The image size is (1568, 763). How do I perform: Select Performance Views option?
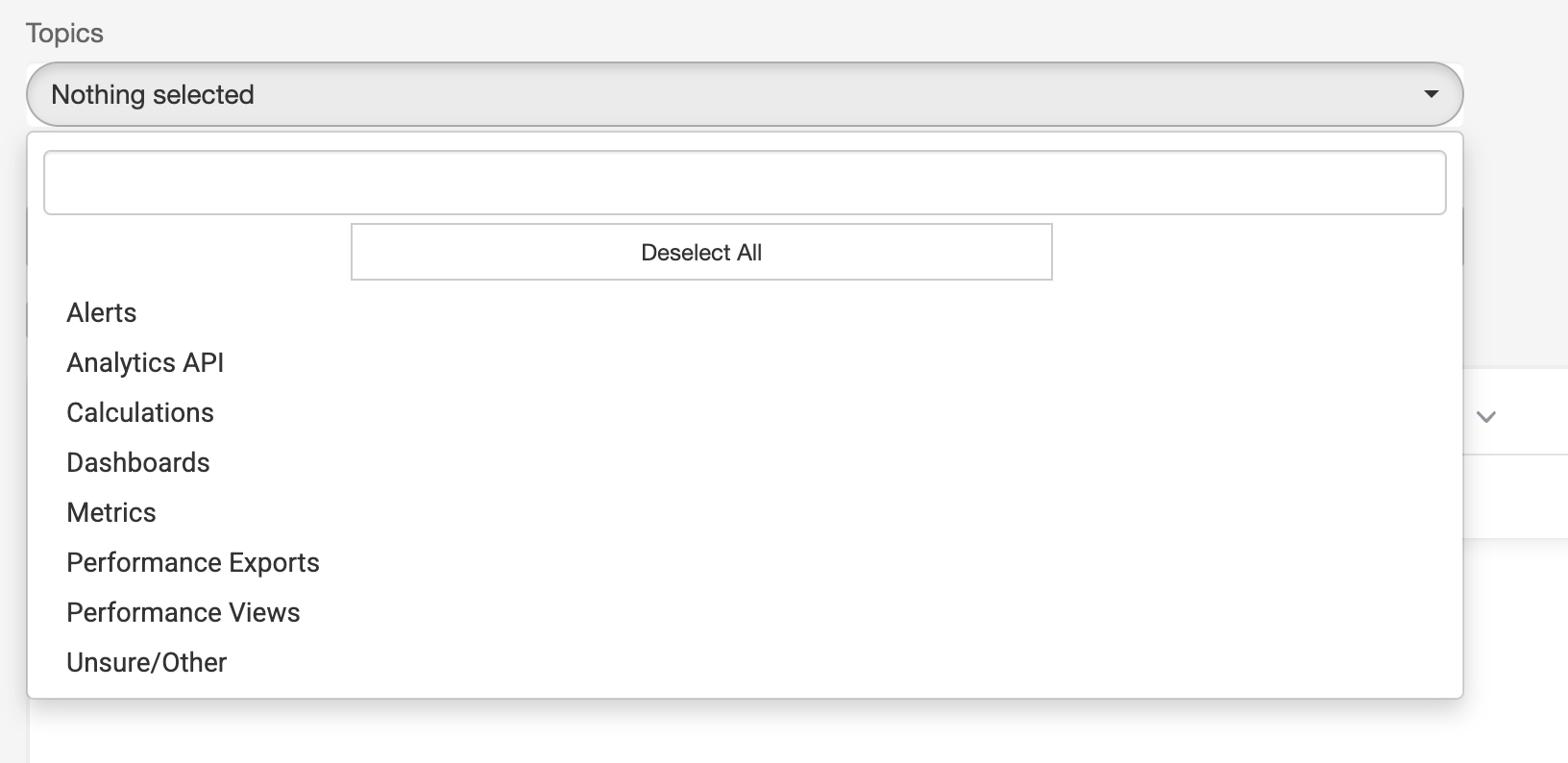pyautogui.click(x=184, y=613)
